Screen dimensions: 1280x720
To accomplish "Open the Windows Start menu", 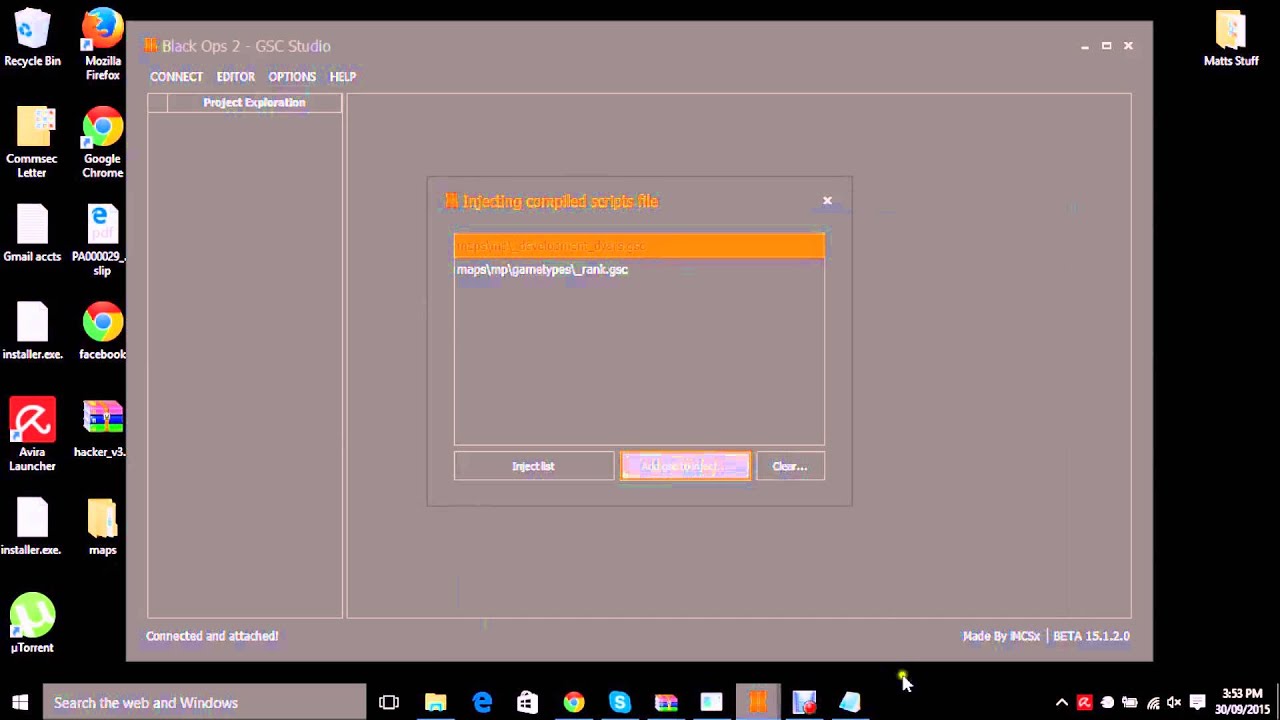I will click(x=20, y=702).
